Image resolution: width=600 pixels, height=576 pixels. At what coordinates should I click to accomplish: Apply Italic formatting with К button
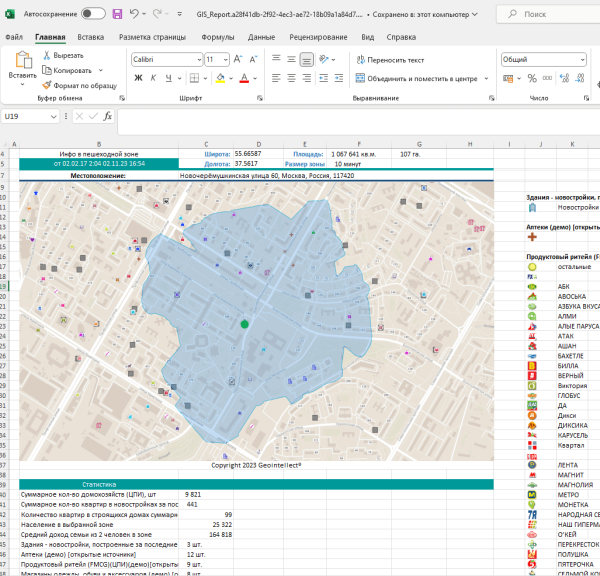tap(151, 78)
